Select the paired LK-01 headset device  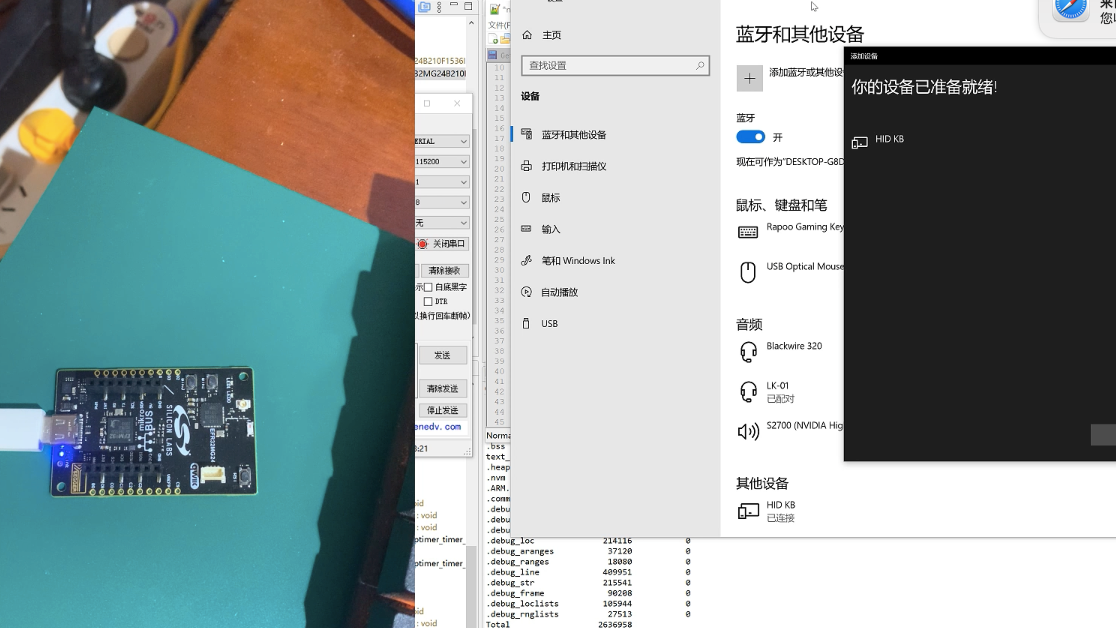pyautogui.click(x=767, y=392)
